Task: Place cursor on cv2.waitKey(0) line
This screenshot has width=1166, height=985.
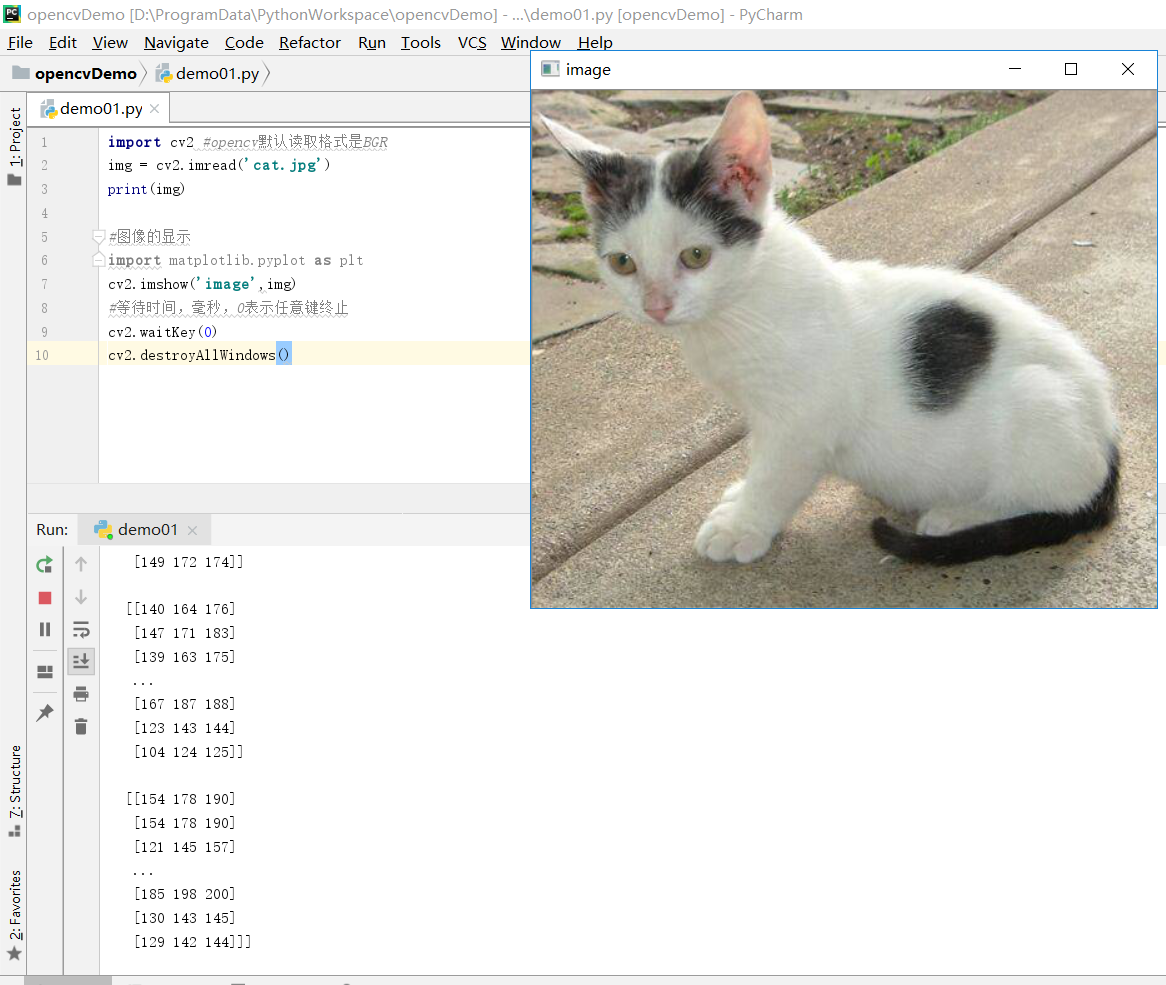Action: pyautogui.click(x=163, y=332)
